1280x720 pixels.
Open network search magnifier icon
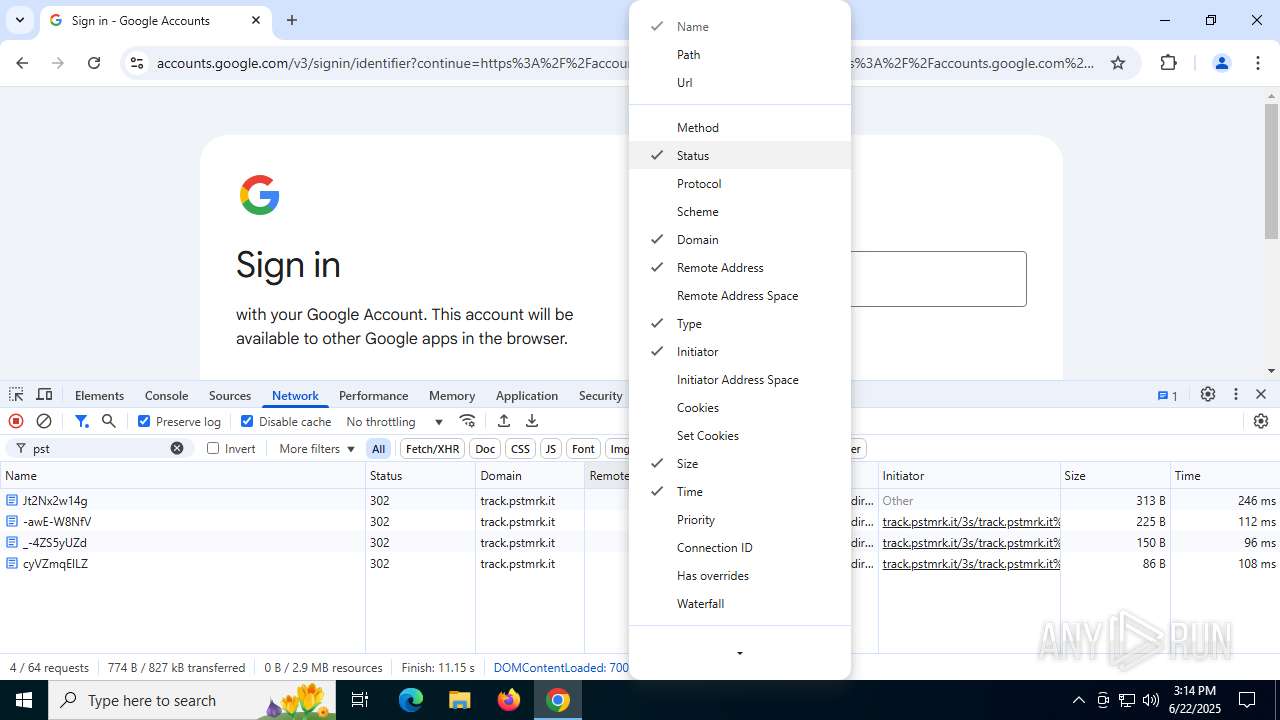click(x=109, y=421)
